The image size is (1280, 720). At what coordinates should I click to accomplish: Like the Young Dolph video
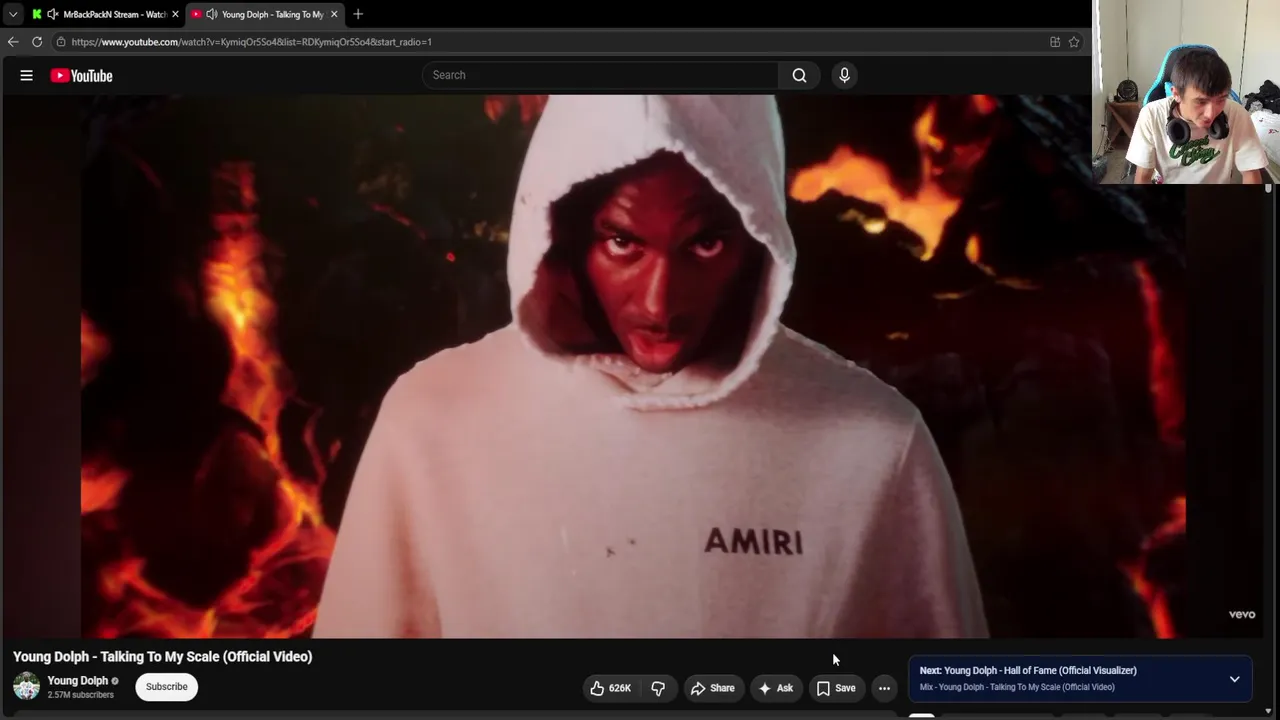610,688
